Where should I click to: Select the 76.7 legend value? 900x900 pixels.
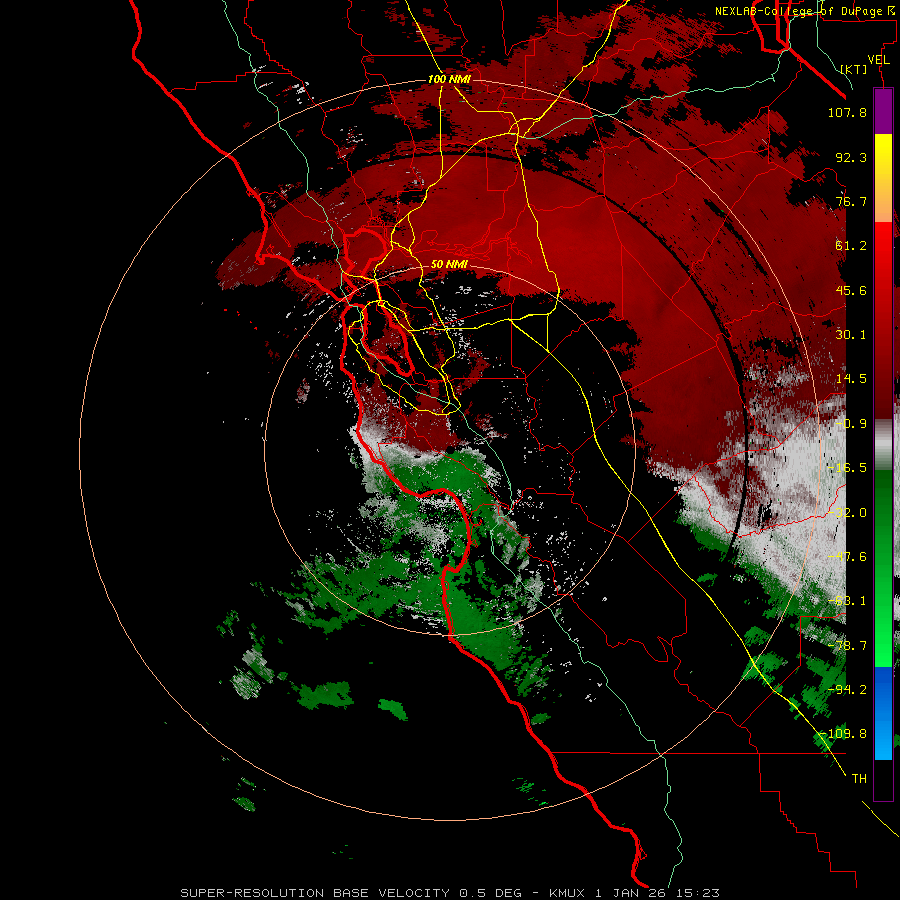click(x=851, y=201)
